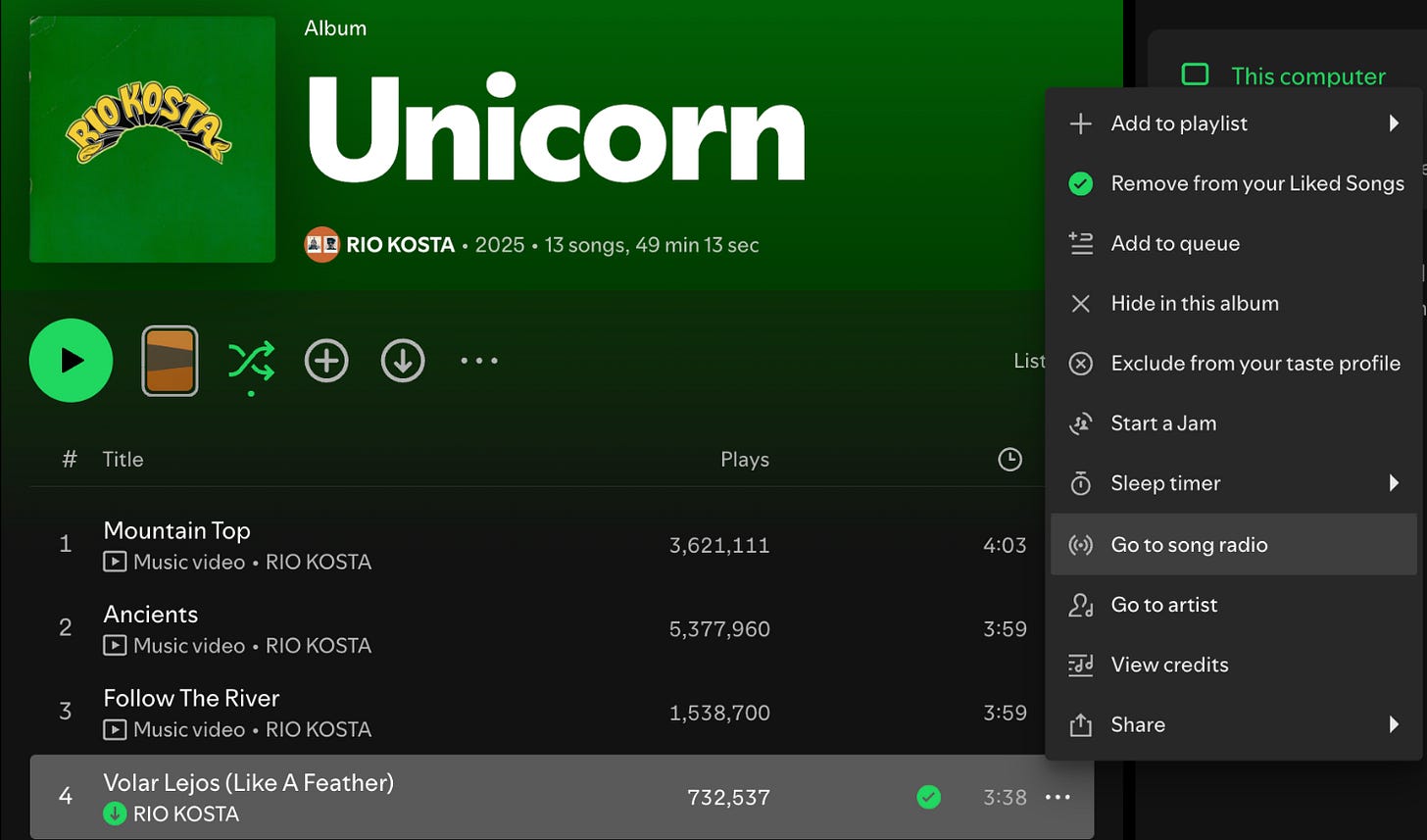
Task: Open RIO KOSTA link under Follow The River
Action: [319, 730]
